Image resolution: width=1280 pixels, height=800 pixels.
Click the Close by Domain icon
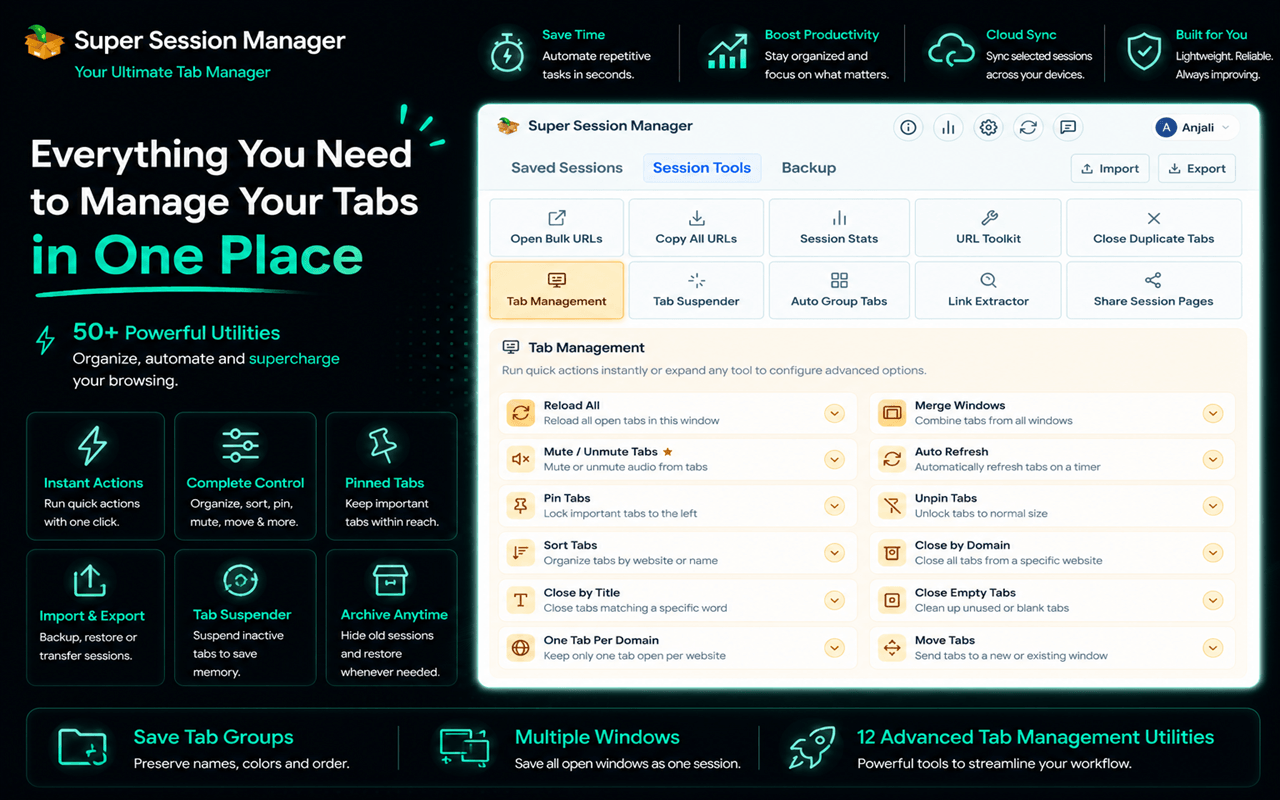pyautogui.click(x=891, y=553)
